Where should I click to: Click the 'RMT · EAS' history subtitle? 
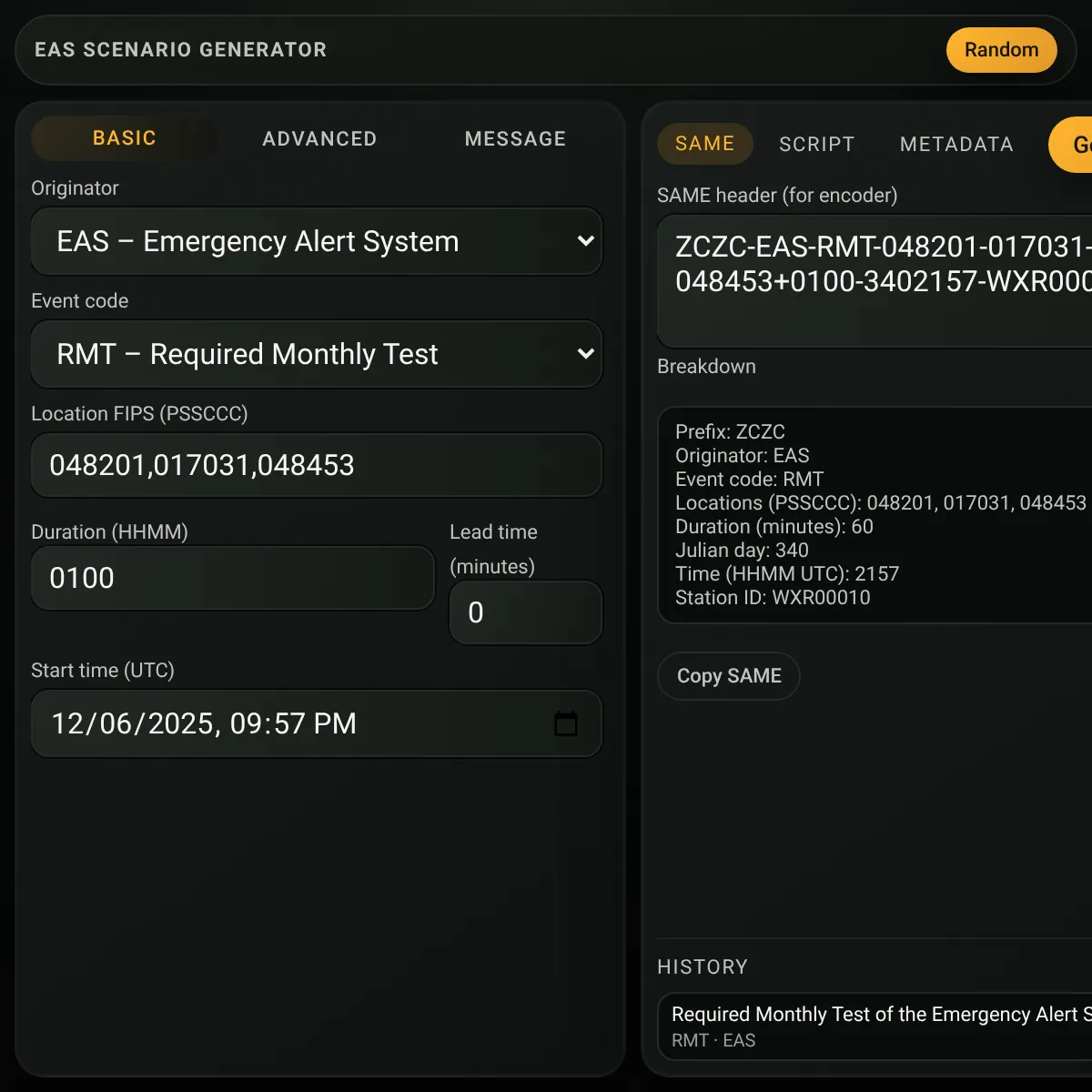(x=713, y=1041)
